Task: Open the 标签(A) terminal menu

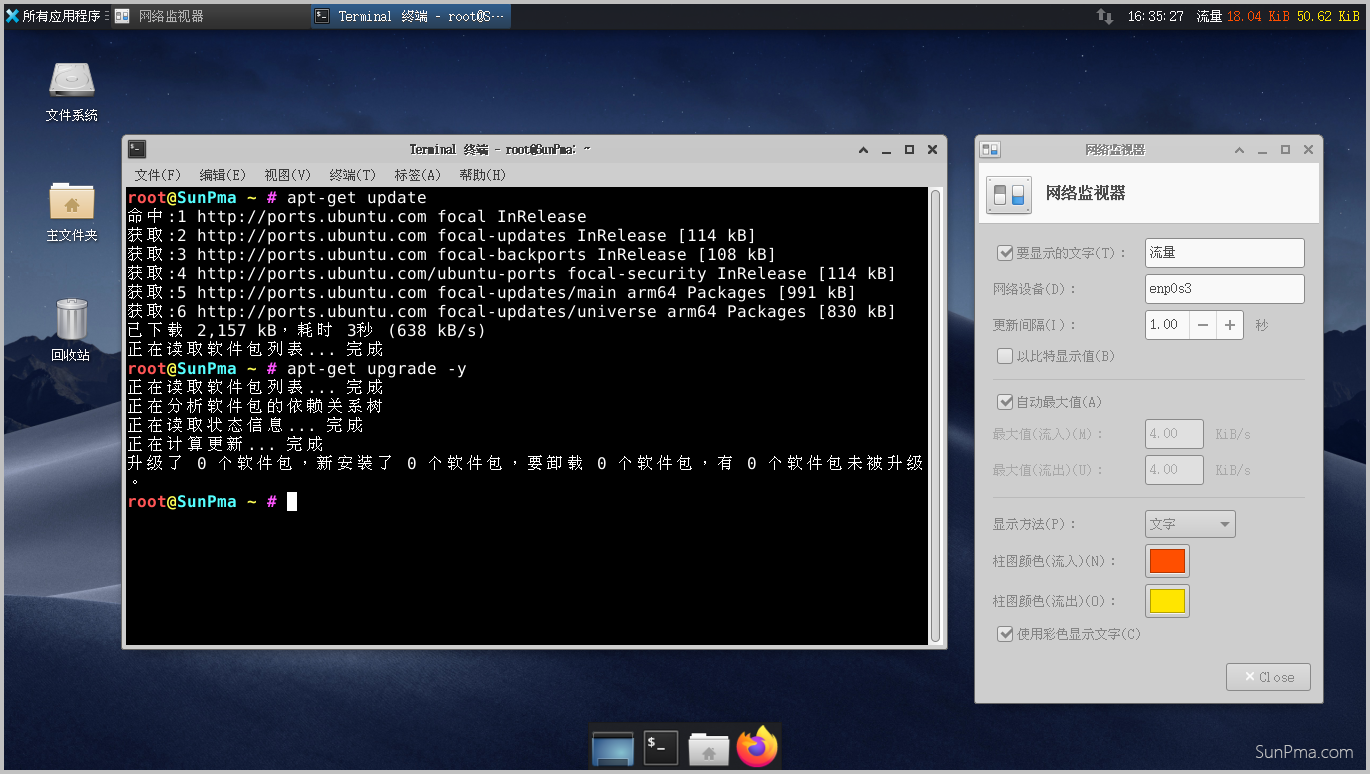Action: coord(417,175)
